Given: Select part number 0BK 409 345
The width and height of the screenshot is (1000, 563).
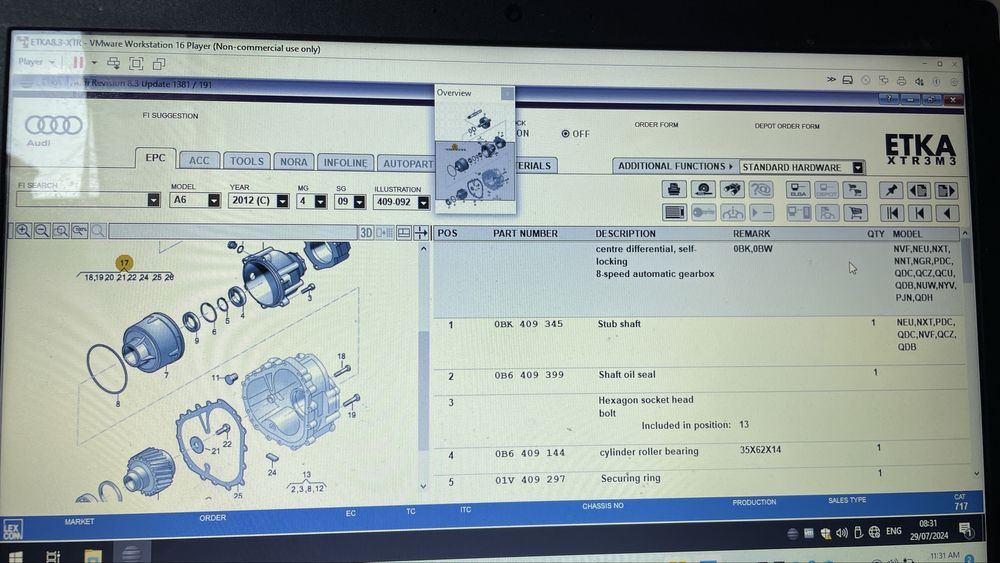Looking at the screenshot, I should click(x=529, y=324).
